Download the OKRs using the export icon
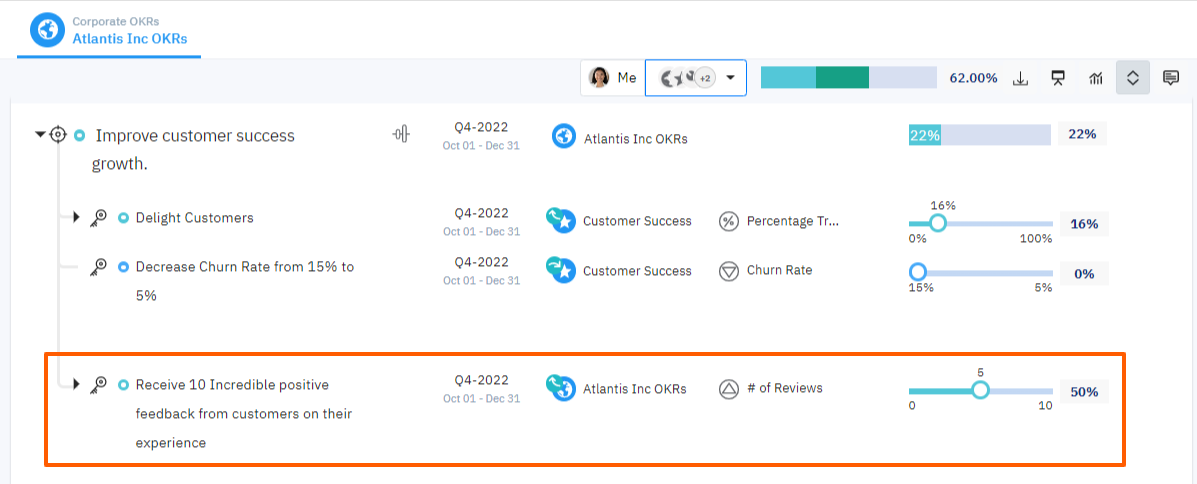The height and width of the screenshot is (484, 1197). (x=1021, y=78)
